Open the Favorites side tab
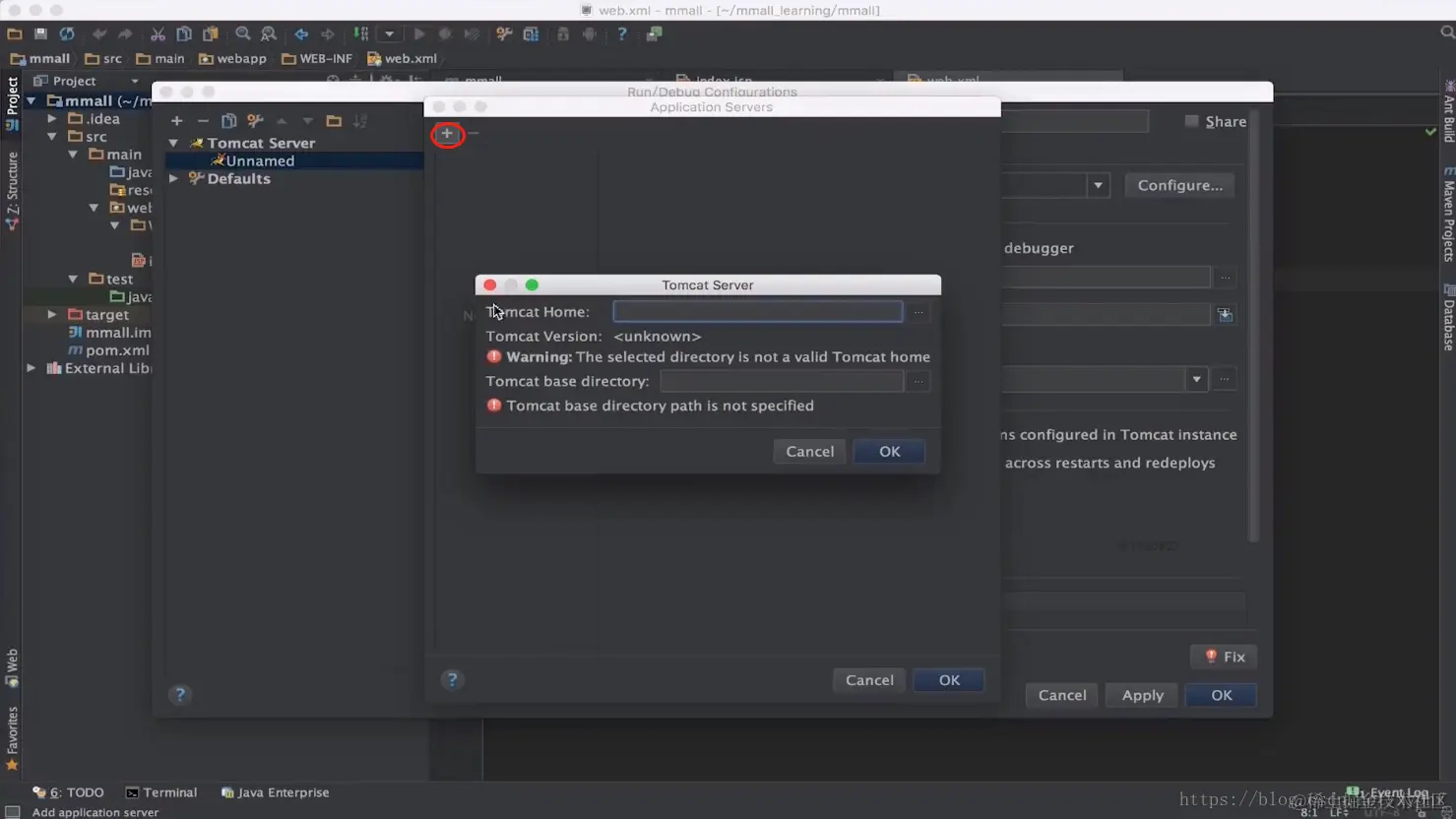The height and width of the screenshot is (819, 1456). 12,738
